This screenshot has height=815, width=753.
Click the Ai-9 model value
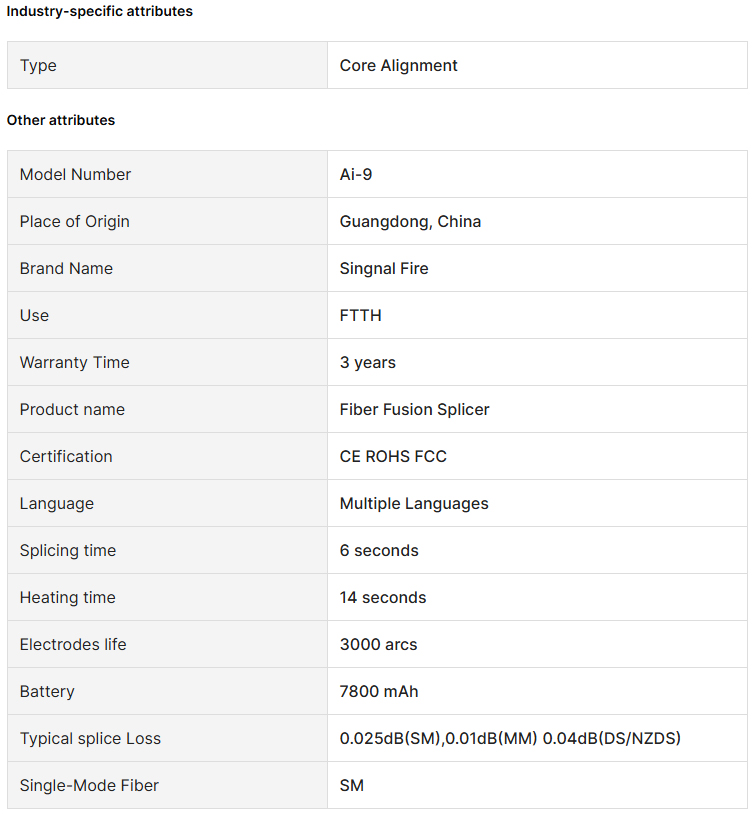(356, 175)
